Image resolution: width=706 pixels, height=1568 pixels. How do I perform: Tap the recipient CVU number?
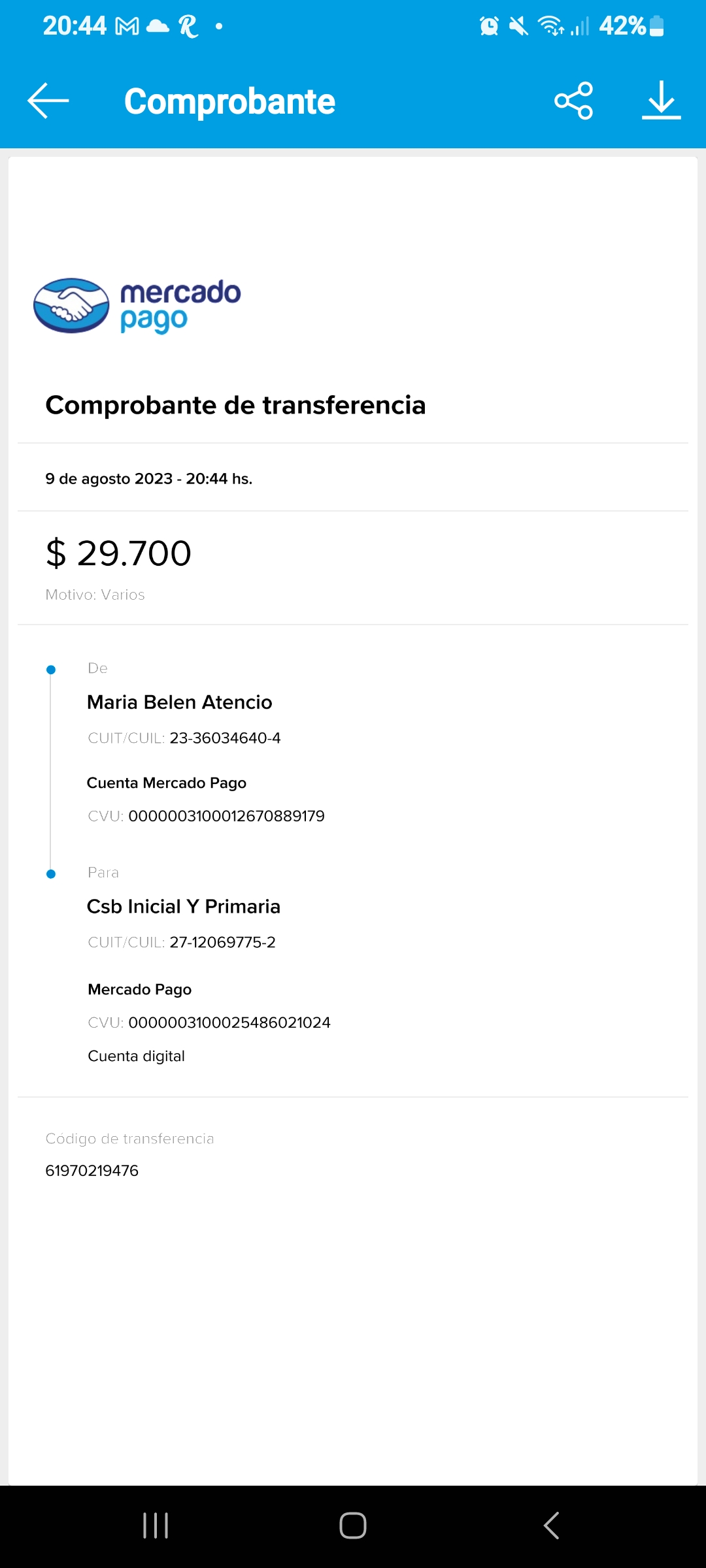point(229,1022)
